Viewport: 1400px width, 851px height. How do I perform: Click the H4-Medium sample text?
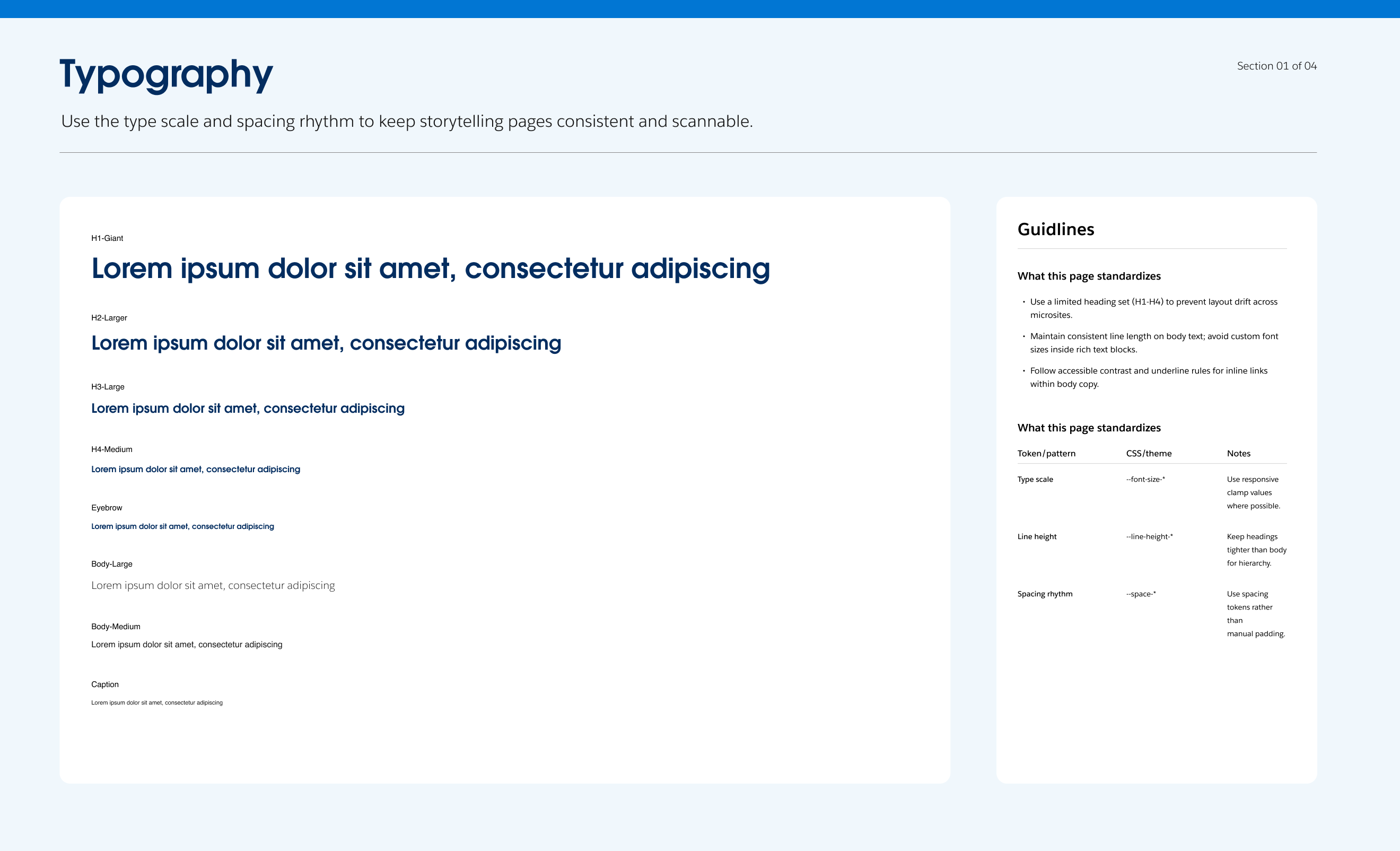coord(196,469)
